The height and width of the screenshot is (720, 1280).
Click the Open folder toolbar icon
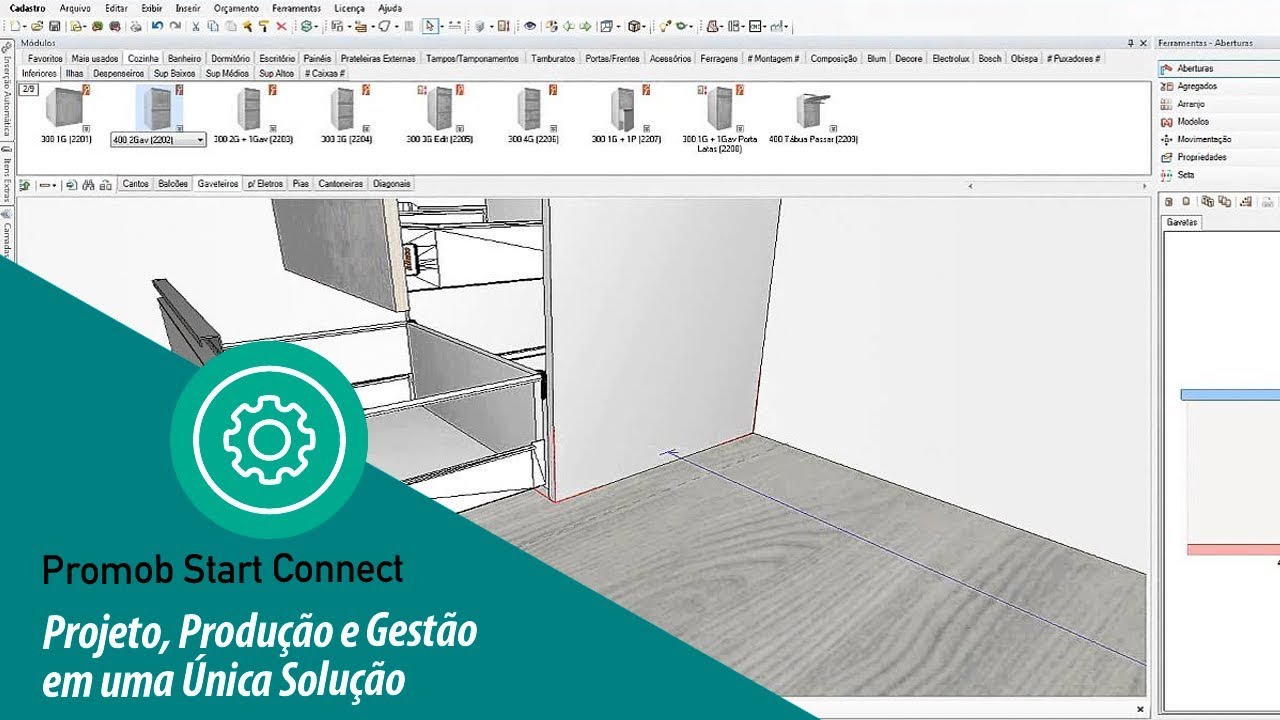(37, 26)
